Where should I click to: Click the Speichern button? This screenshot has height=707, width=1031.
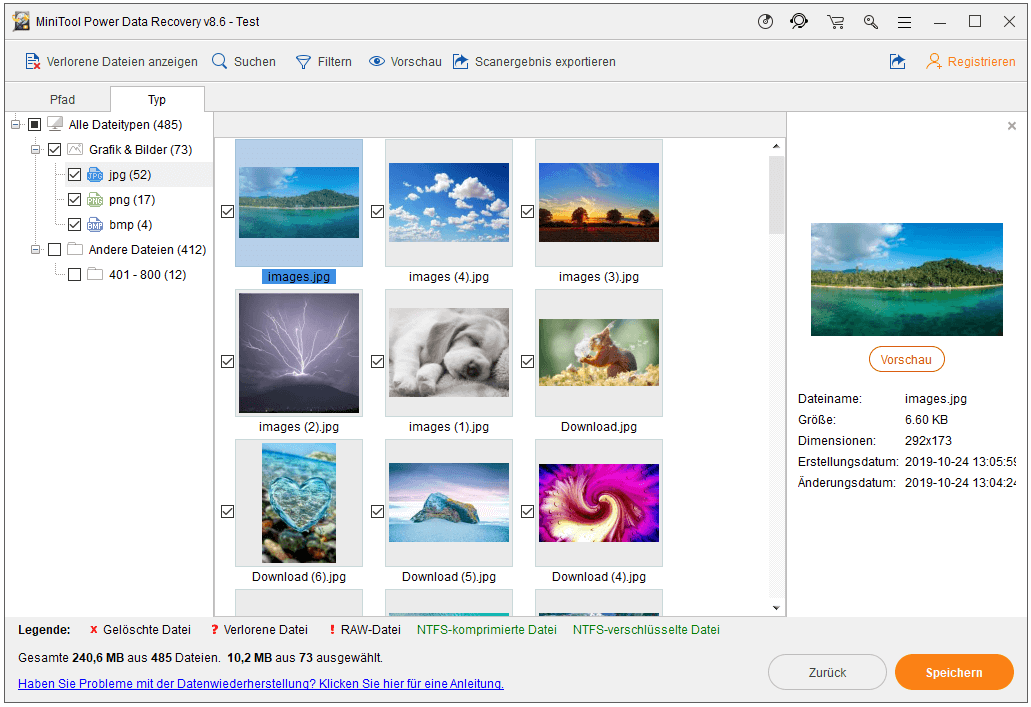tap(954, 672)
